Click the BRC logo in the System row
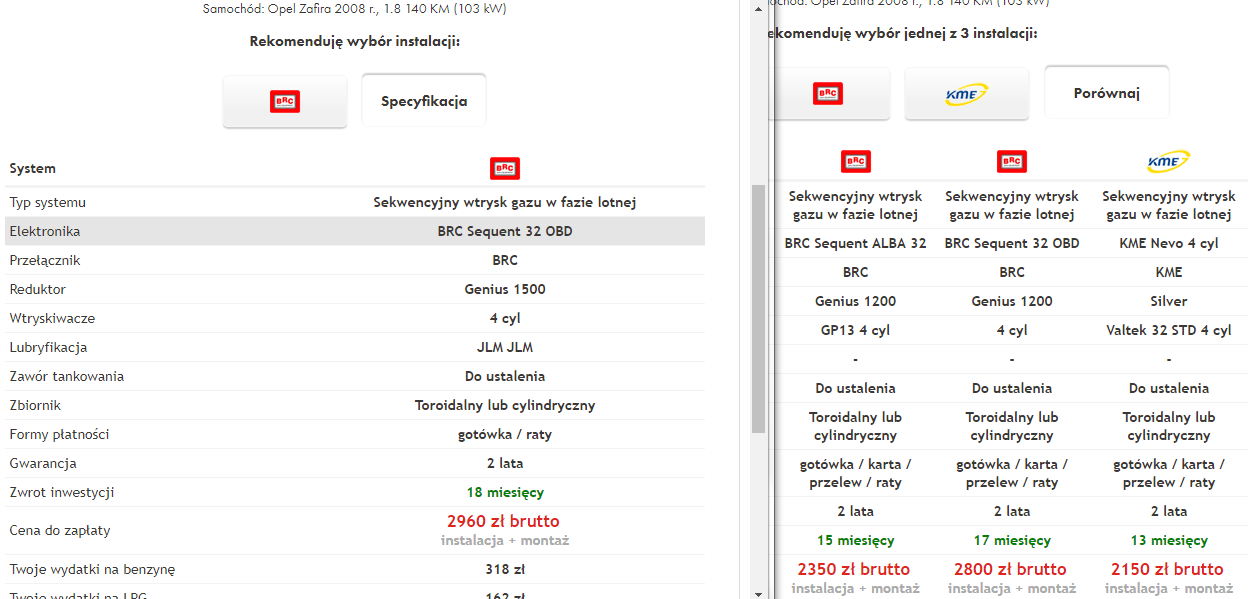The width and height of the screenshot is (1256, 599). [505, 169]
